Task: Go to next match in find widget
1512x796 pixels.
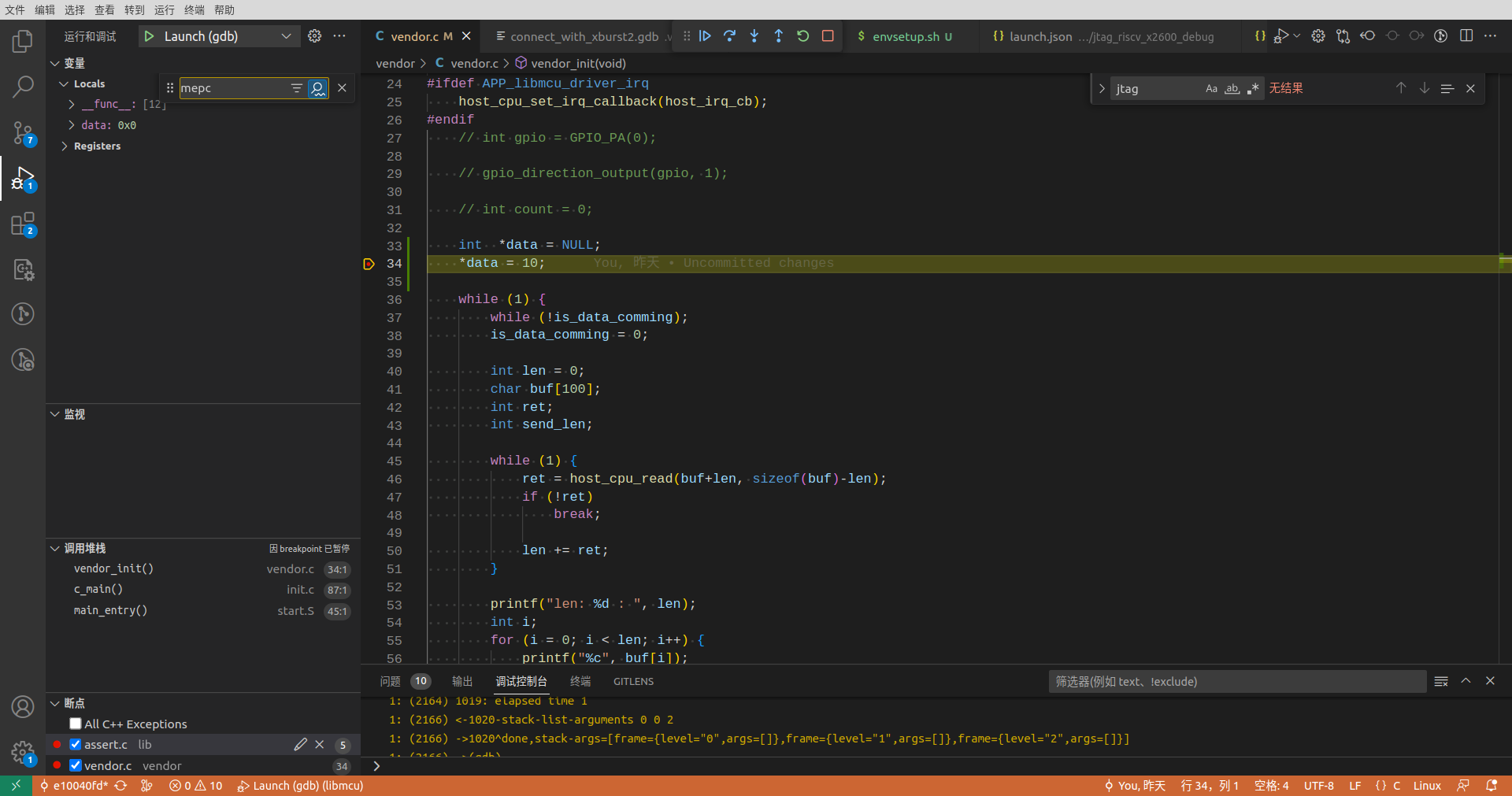Action: point(1425,88)
